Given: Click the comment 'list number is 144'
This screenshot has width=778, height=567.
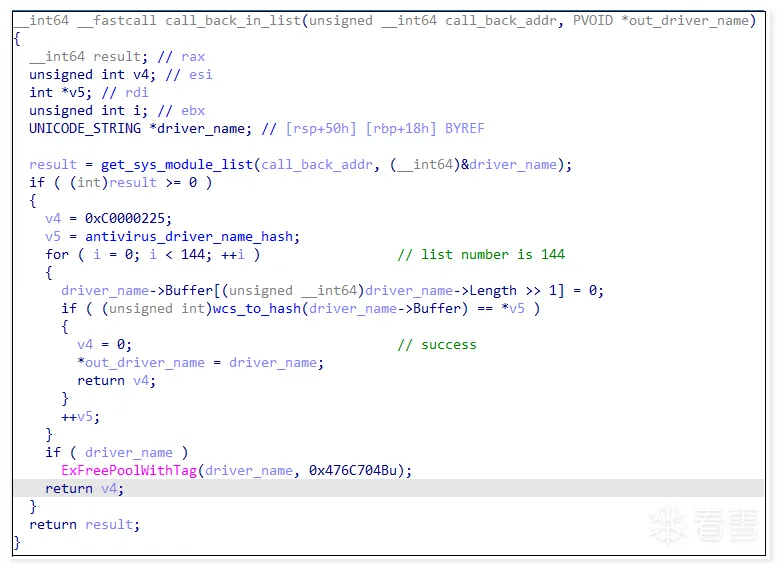Looking at the screenshot, I should click(x=493, y=254).
